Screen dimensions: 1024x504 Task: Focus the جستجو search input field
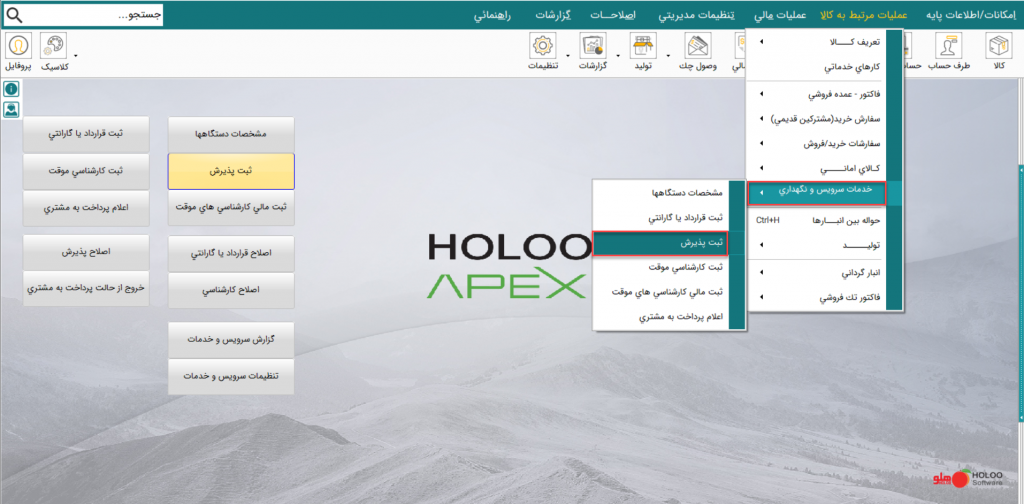pos(94,14)
